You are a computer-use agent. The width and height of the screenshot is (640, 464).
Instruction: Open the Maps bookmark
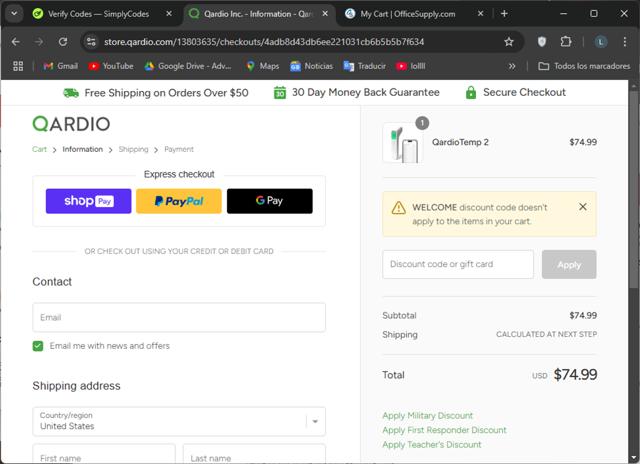[263, 66]
